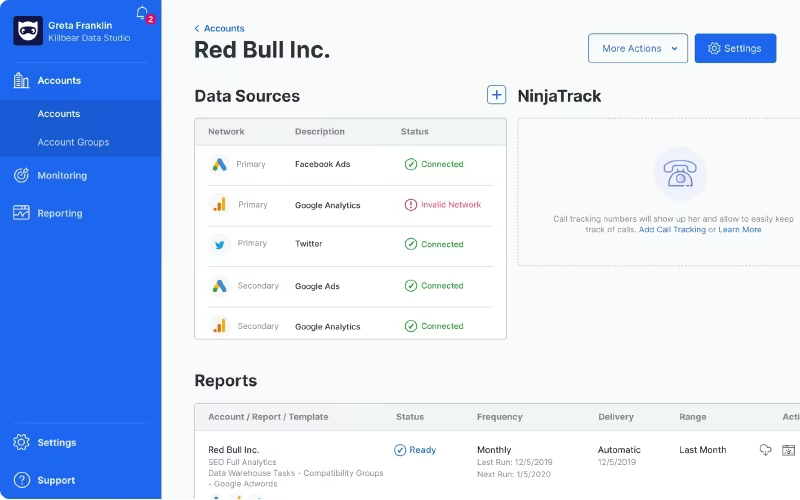Click the Range column header
Viewport: 800px width, 500px height.
(692, 417)
